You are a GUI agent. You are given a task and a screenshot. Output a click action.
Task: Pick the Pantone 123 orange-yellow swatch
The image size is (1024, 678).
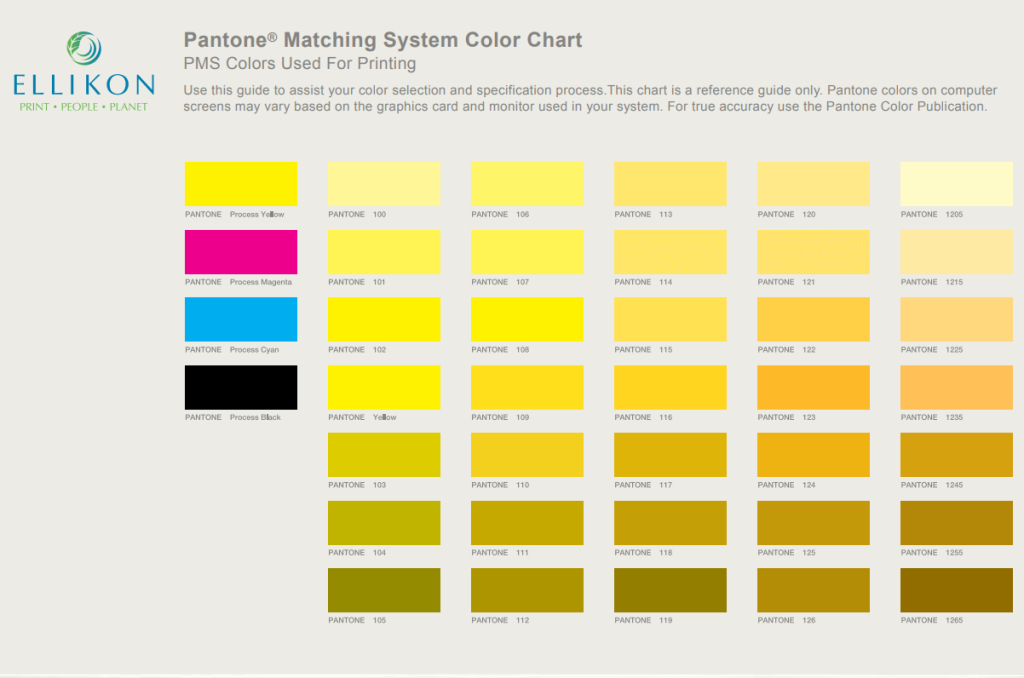pyautogui.click(x=813, y=387)
